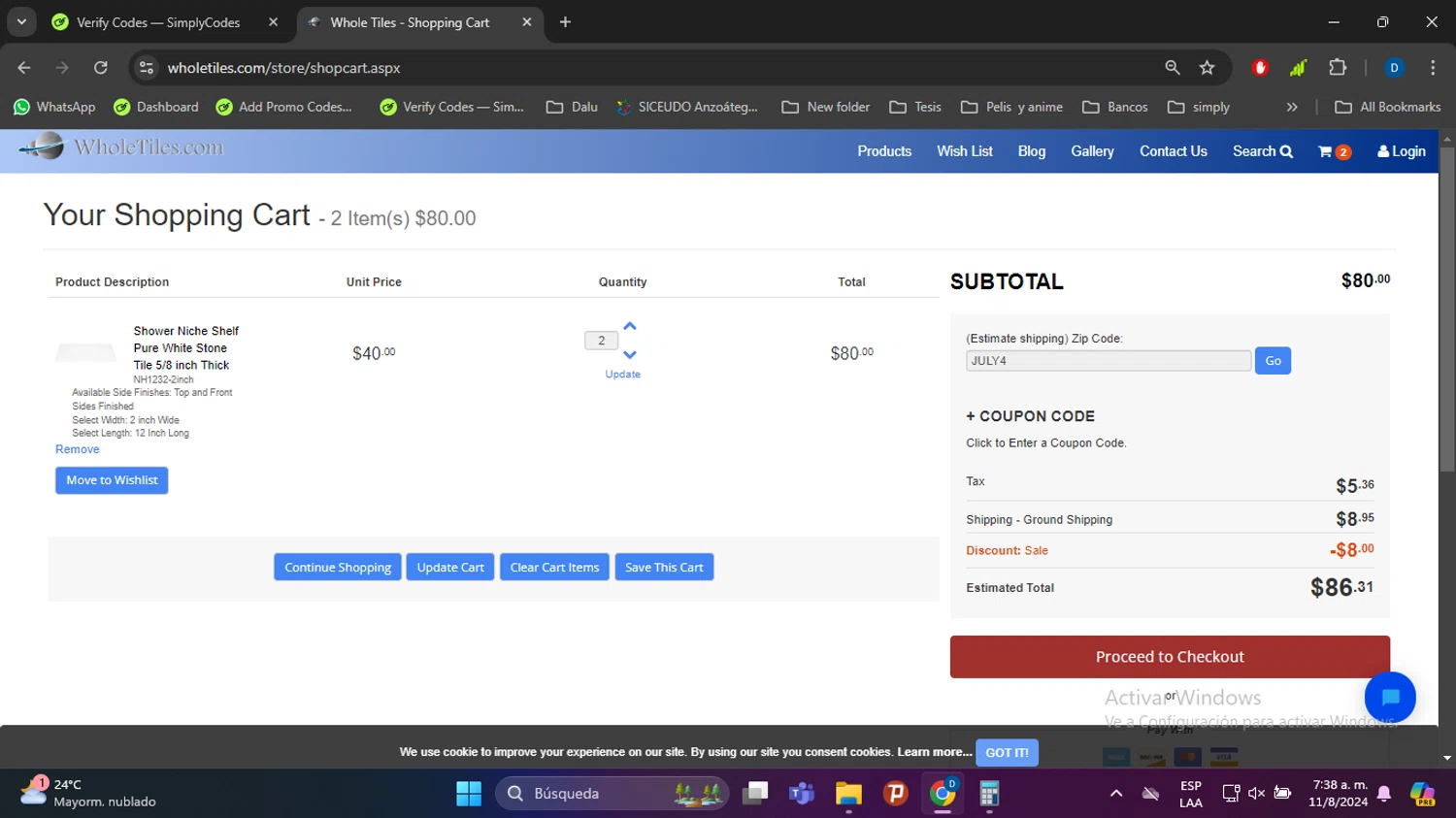
Task: Open the Search magnifier in site navigation
Action: (x=1262, y=151)
